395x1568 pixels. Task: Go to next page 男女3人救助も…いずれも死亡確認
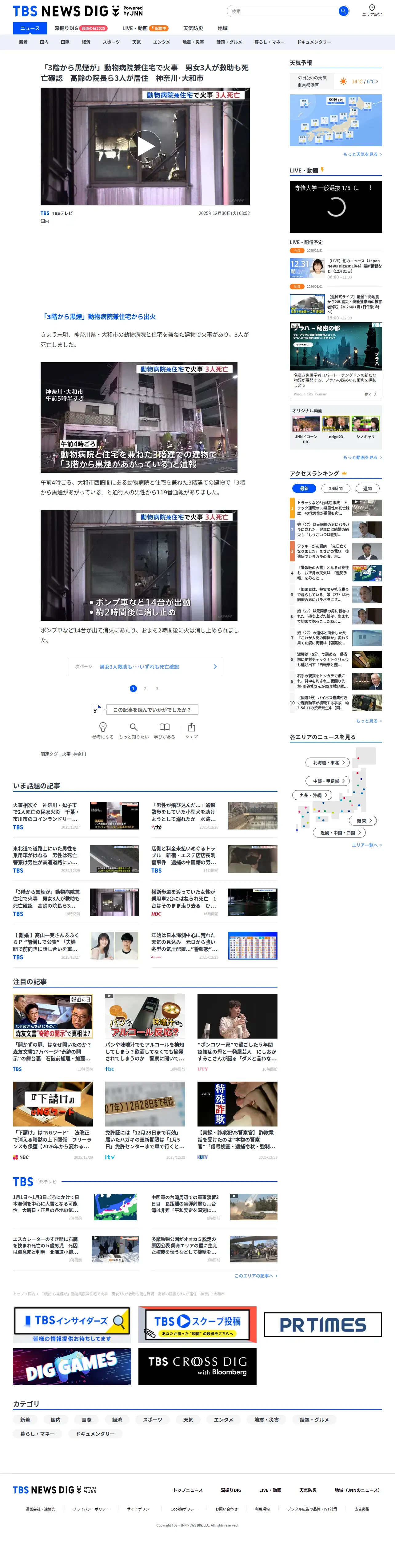point(145,667)
